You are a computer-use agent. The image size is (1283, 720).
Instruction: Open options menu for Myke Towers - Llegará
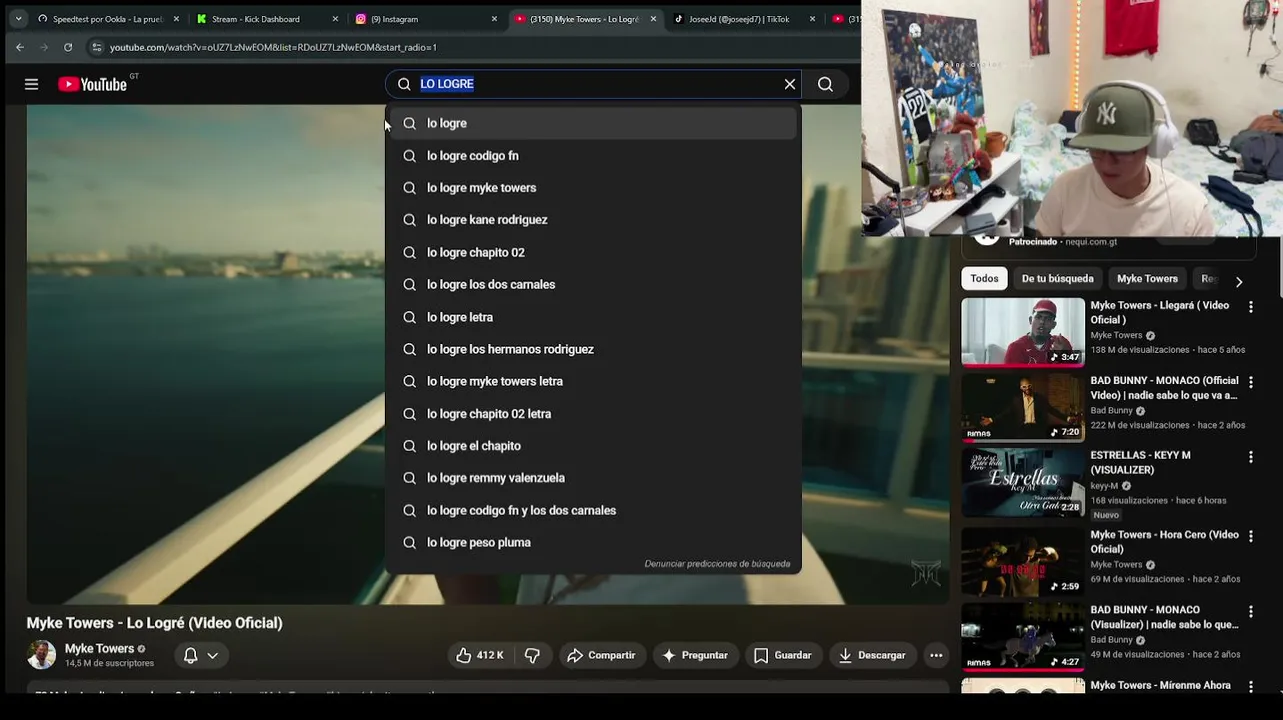point(1250,307)
